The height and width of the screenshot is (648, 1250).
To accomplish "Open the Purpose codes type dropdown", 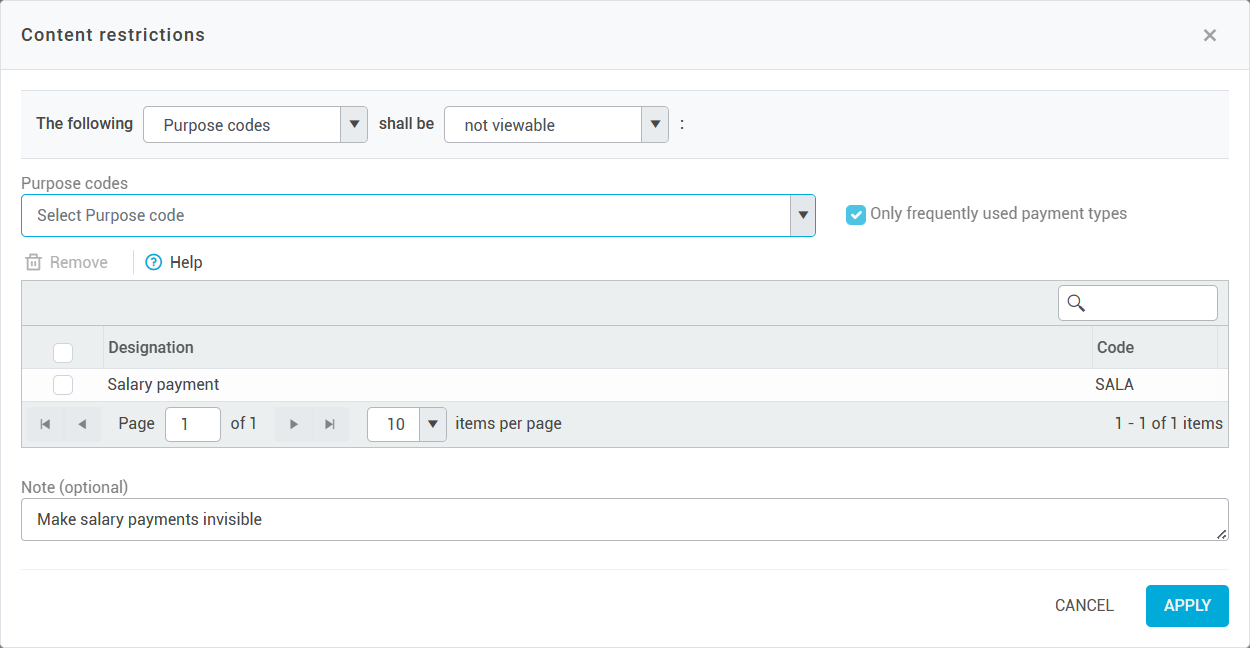I will [354, 125].
